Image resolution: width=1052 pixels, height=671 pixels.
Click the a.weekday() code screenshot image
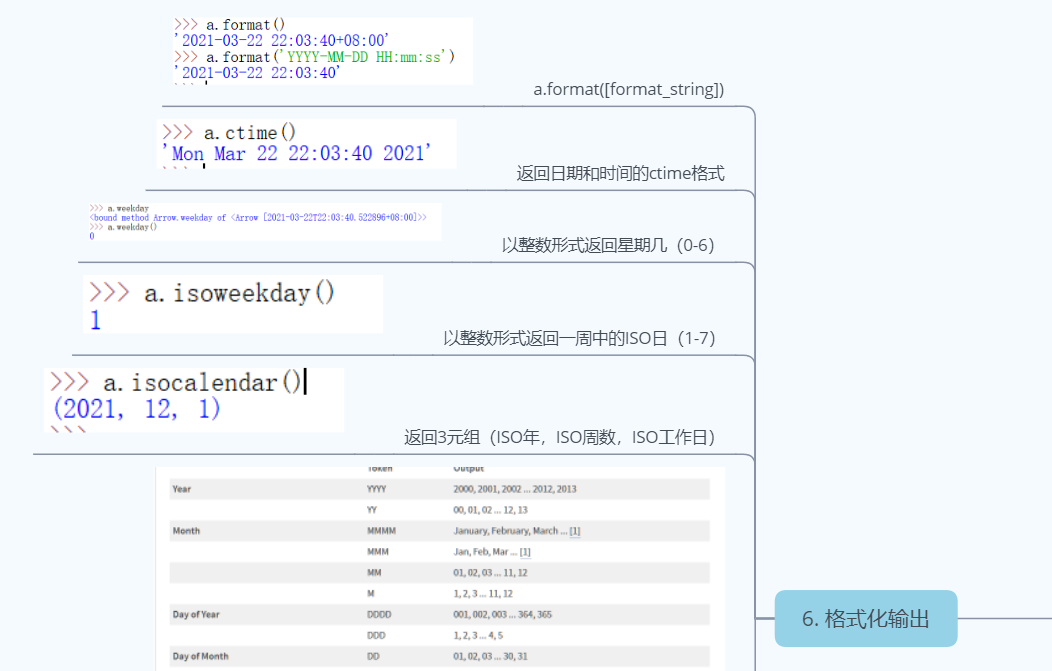click(265, 221)
